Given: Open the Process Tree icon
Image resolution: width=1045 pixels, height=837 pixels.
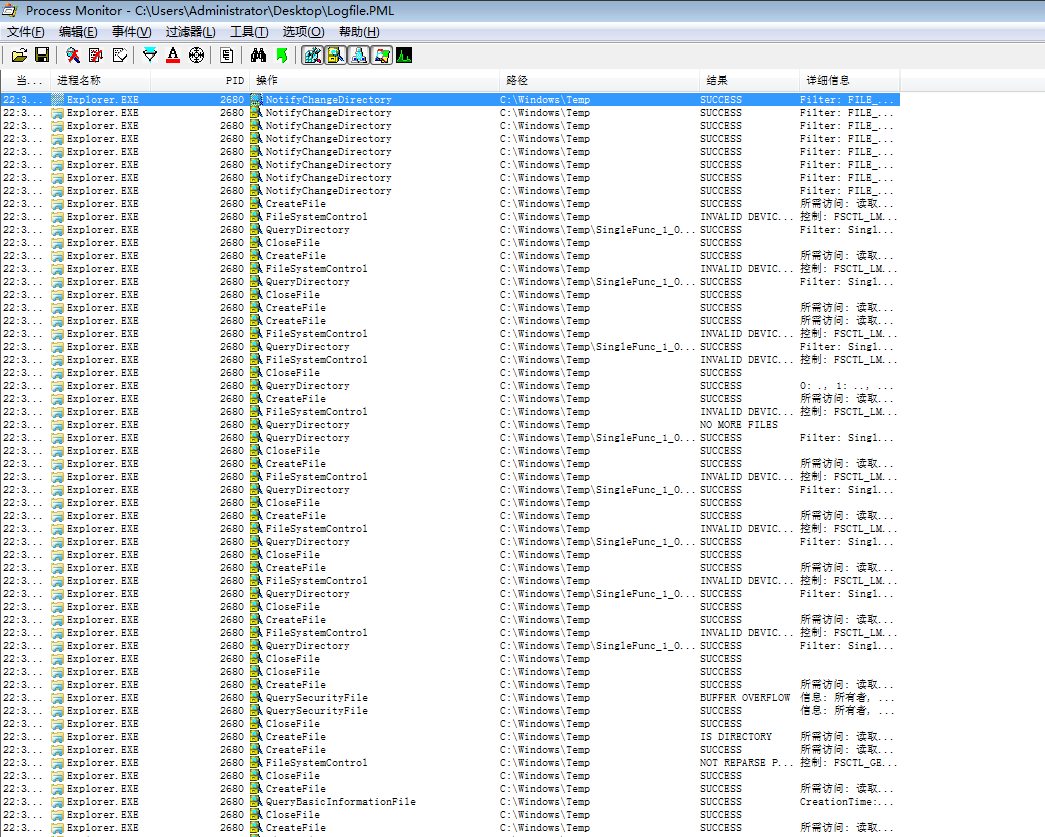Looking at the screenshot, I should 227,55.
